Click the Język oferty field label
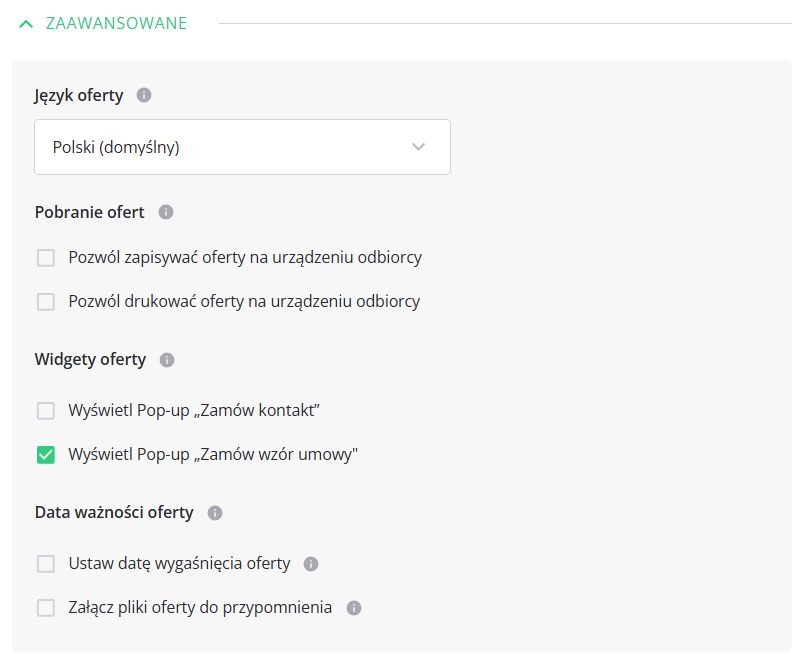This screenshot has width=805, height=653. [x=79, y=96]
